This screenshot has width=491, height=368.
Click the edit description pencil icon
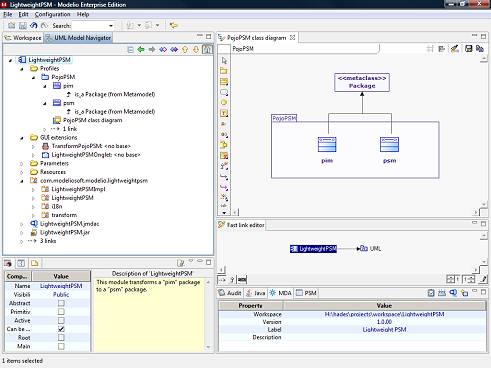click(181, 263)
